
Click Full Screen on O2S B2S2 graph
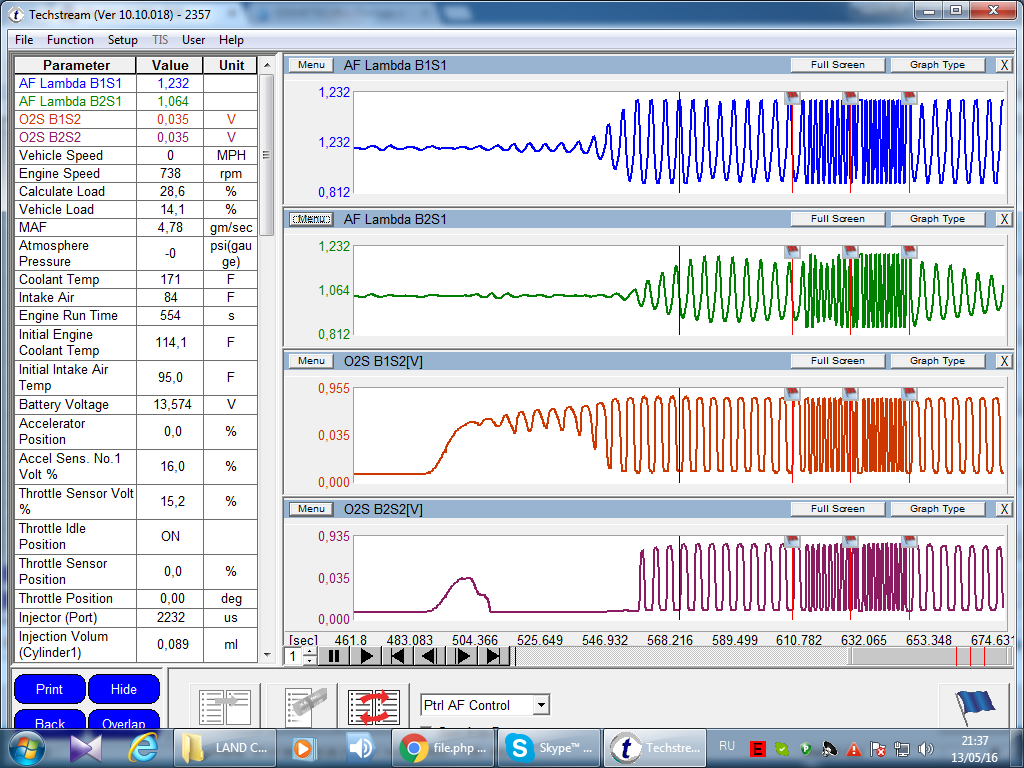[x=837, y=509]
